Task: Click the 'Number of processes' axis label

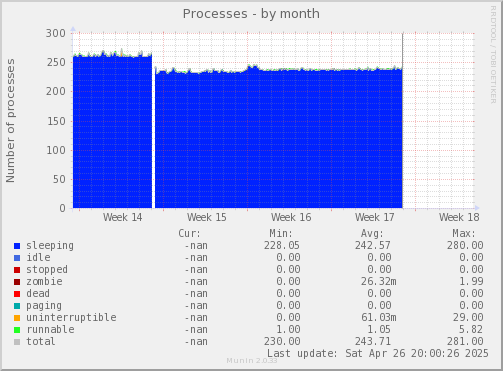Action: point(10,121)
